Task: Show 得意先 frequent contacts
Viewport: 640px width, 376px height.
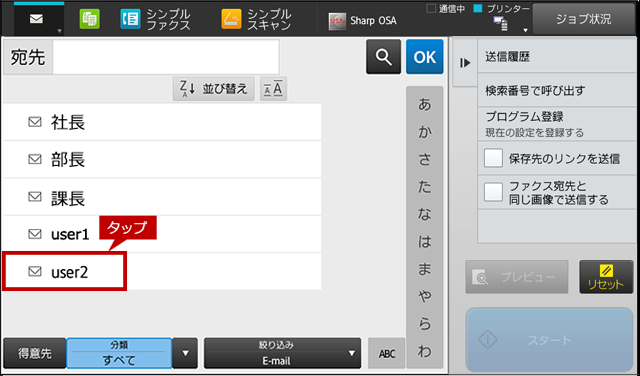Action: point(35,354)
